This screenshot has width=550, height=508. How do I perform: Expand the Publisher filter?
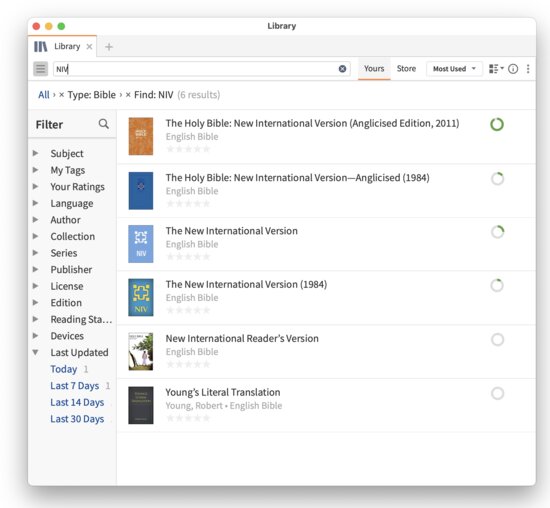pos(35,269)
